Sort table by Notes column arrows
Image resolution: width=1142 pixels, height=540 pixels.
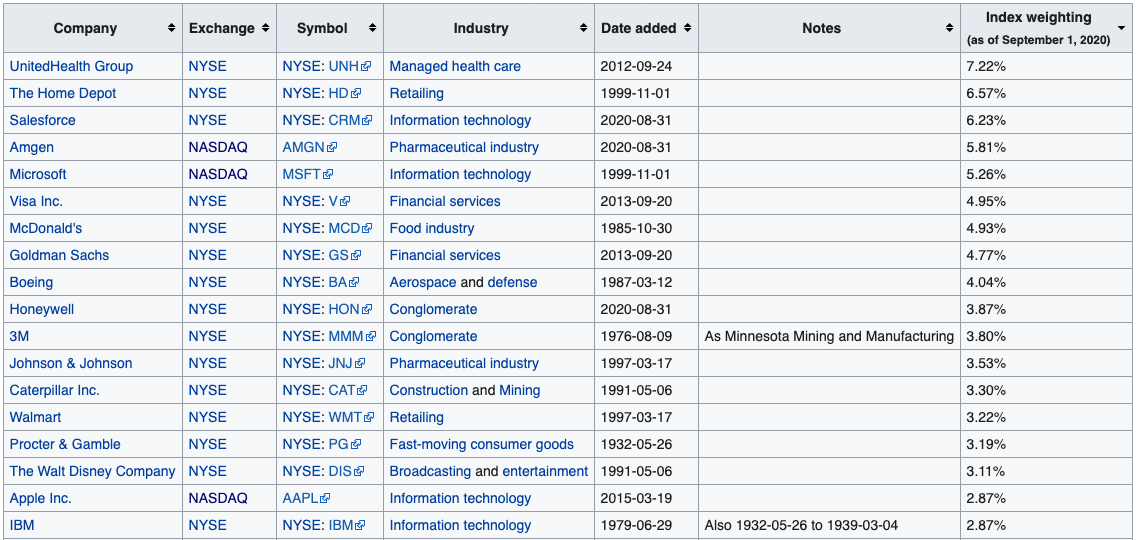949,28
